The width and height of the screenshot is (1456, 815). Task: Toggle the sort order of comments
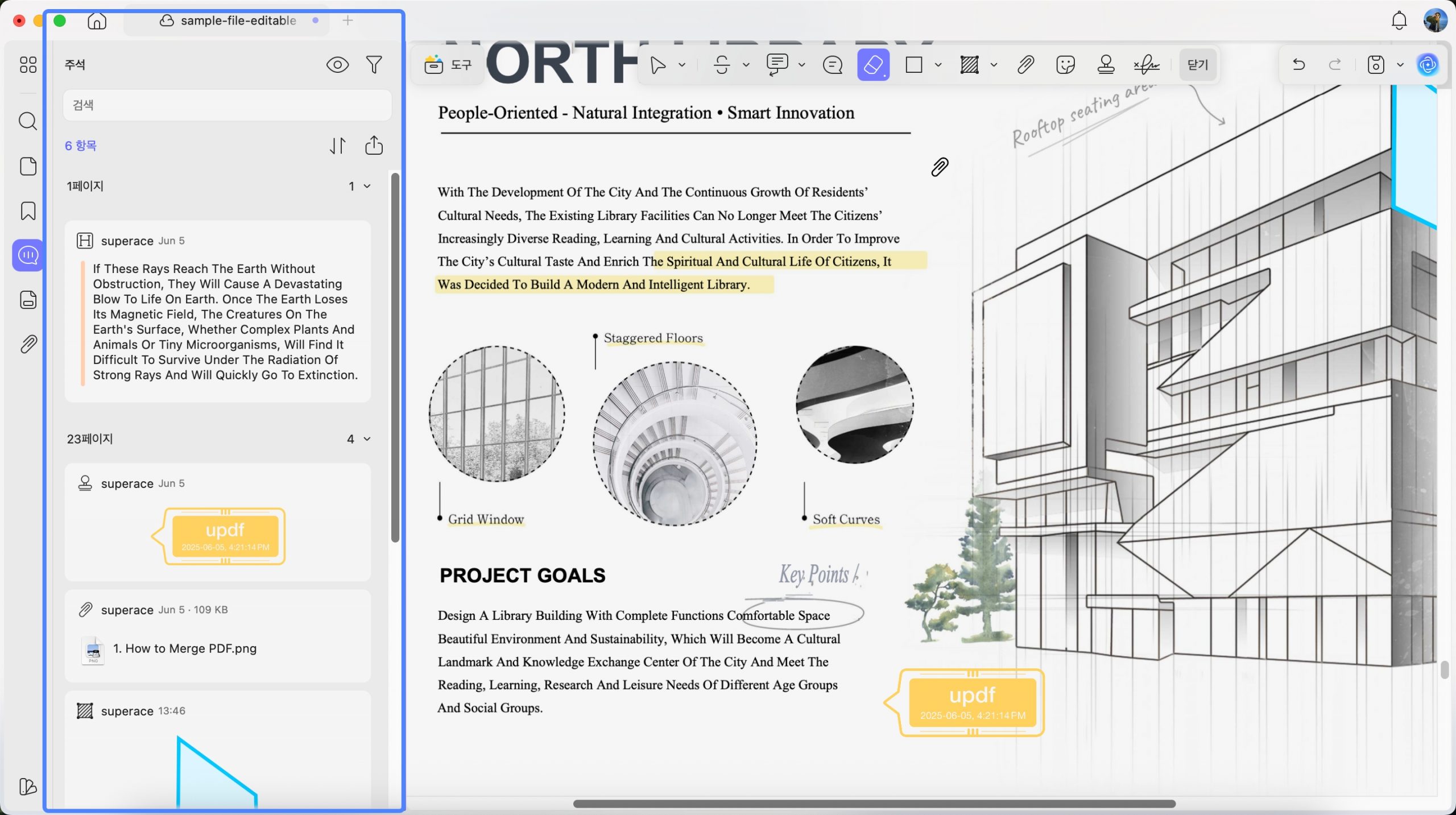pyautogui.click(x=337, y=146)
